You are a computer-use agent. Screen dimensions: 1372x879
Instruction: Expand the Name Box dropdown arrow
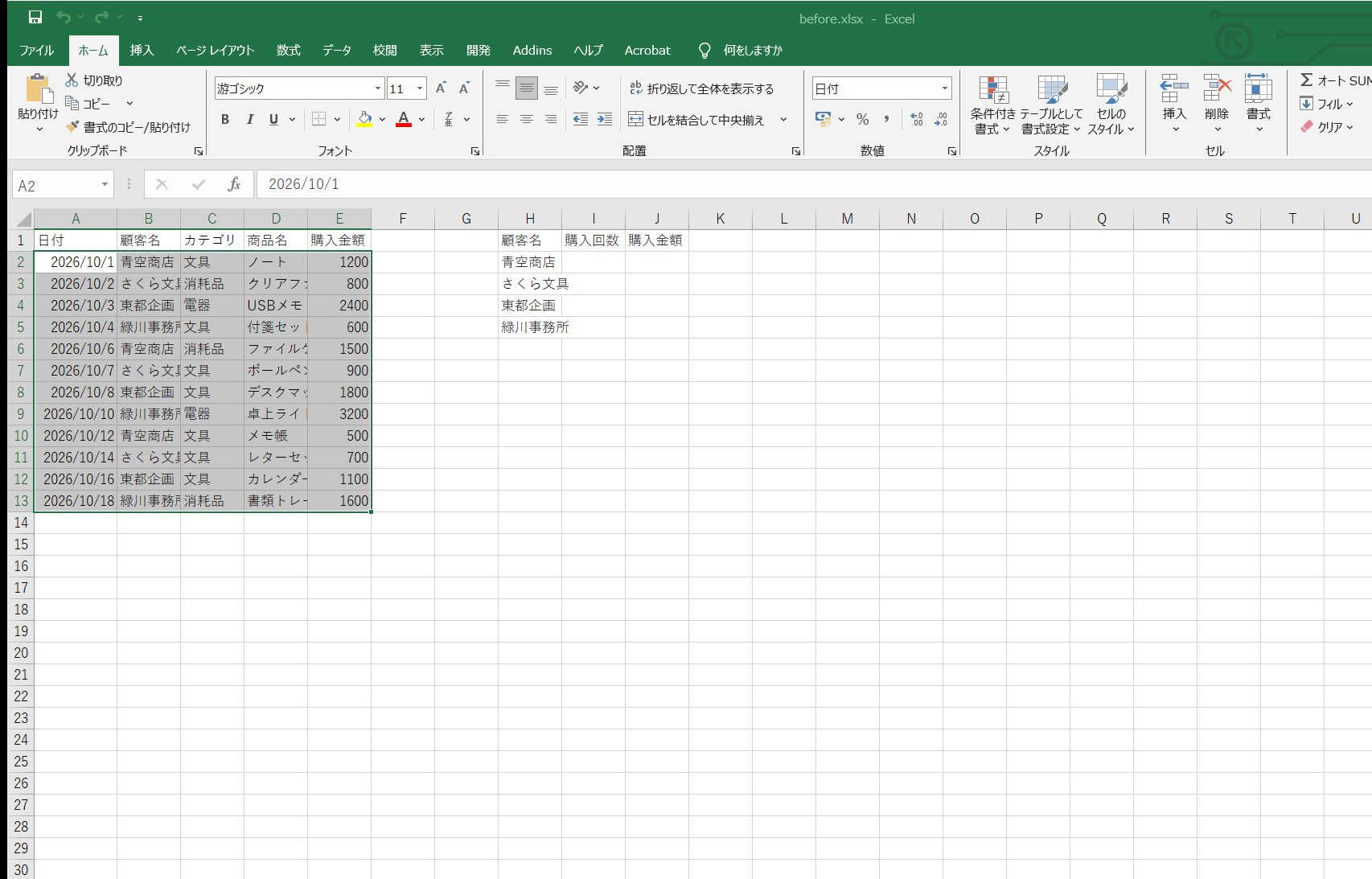point(105,185)
